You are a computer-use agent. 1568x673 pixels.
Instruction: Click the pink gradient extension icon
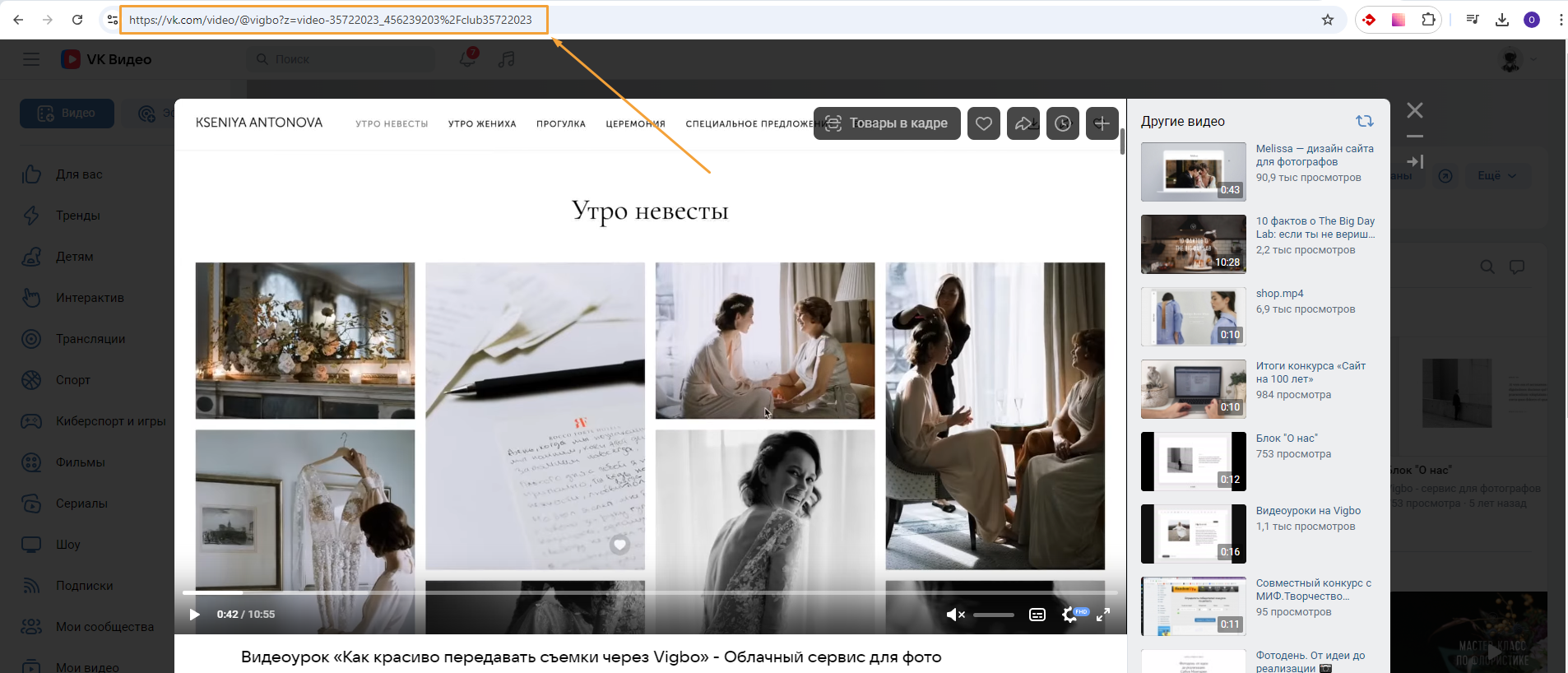[1399, 20]
